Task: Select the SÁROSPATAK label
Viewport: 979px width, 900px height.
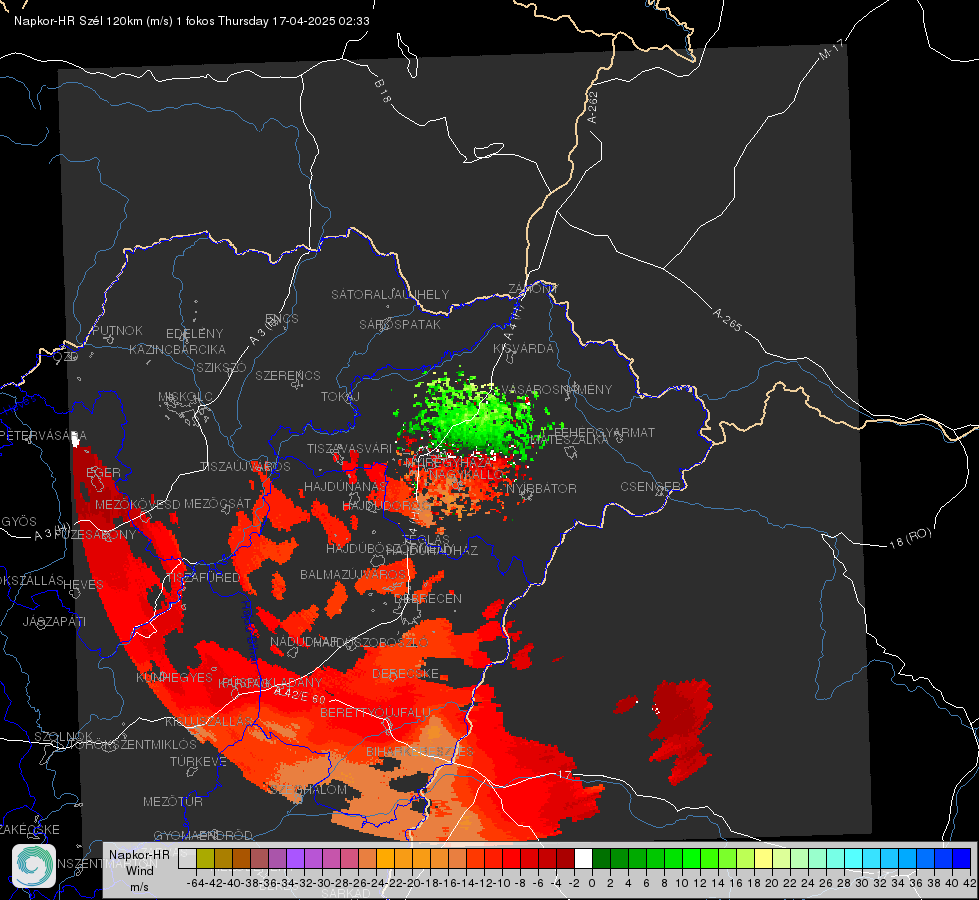Action: [x=400, y=324]
